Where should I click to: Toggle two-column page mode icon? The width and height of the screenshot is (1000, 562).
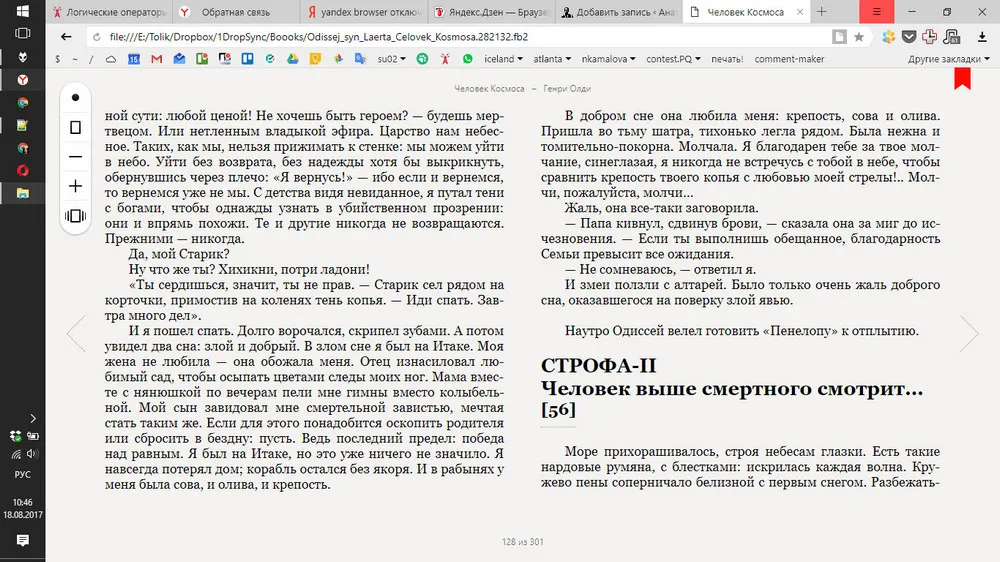(x=75, y=216)
